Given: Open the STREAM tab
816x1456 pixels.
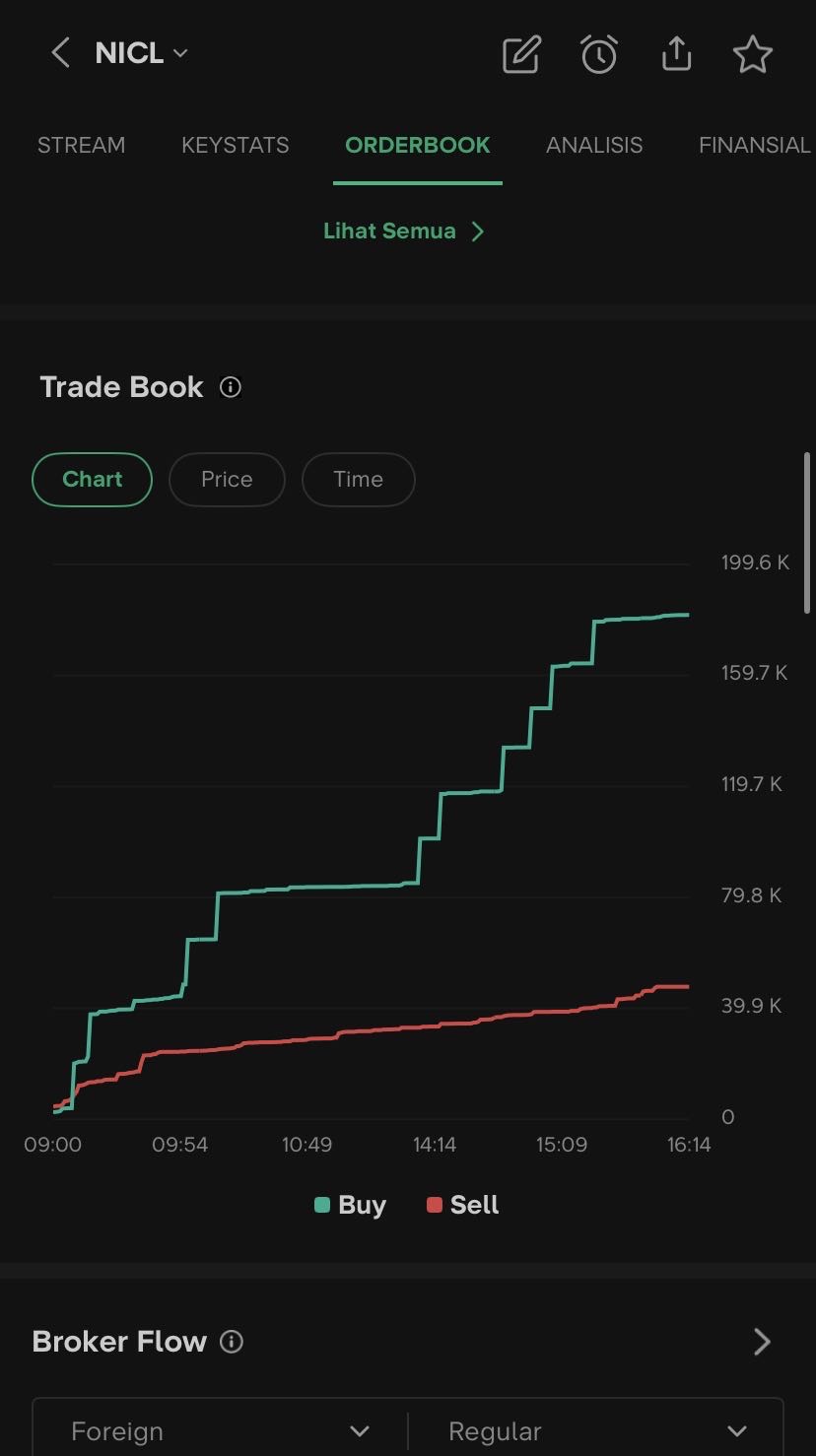Looking at the screenshot, I should [x=81, y=146].
